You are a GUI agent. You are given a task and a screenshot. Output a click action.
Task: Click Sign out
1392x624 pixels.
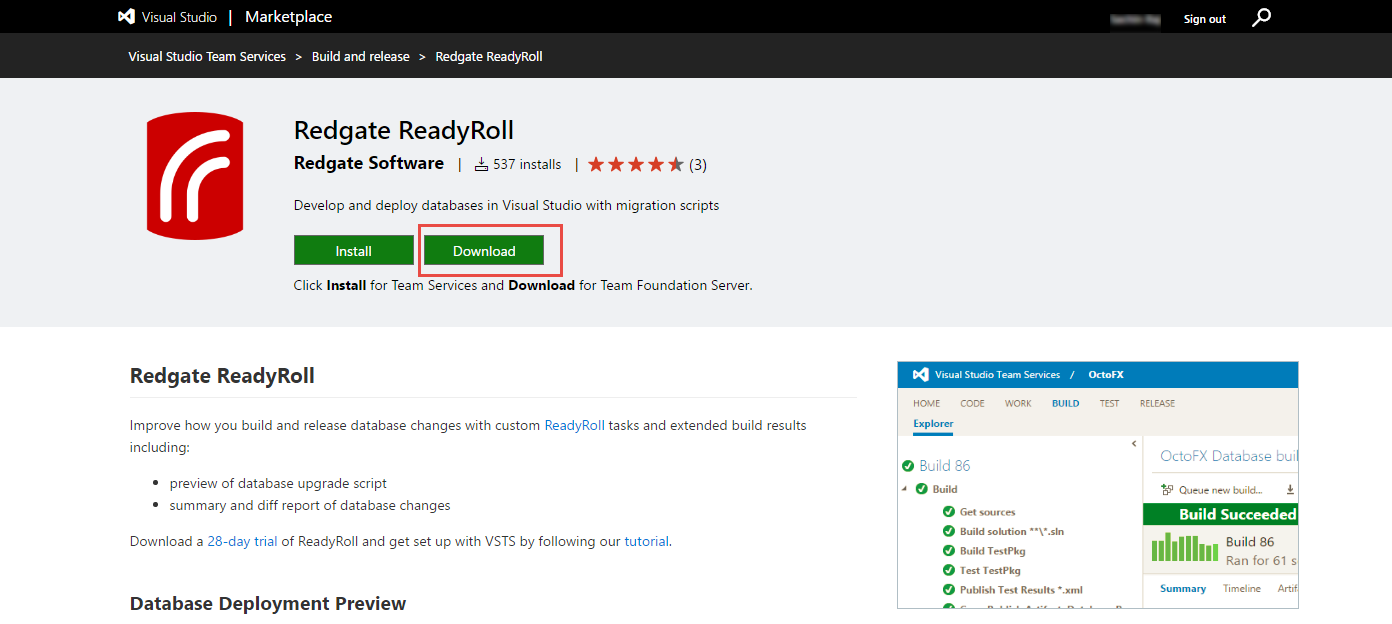[x=1205, y=19]
